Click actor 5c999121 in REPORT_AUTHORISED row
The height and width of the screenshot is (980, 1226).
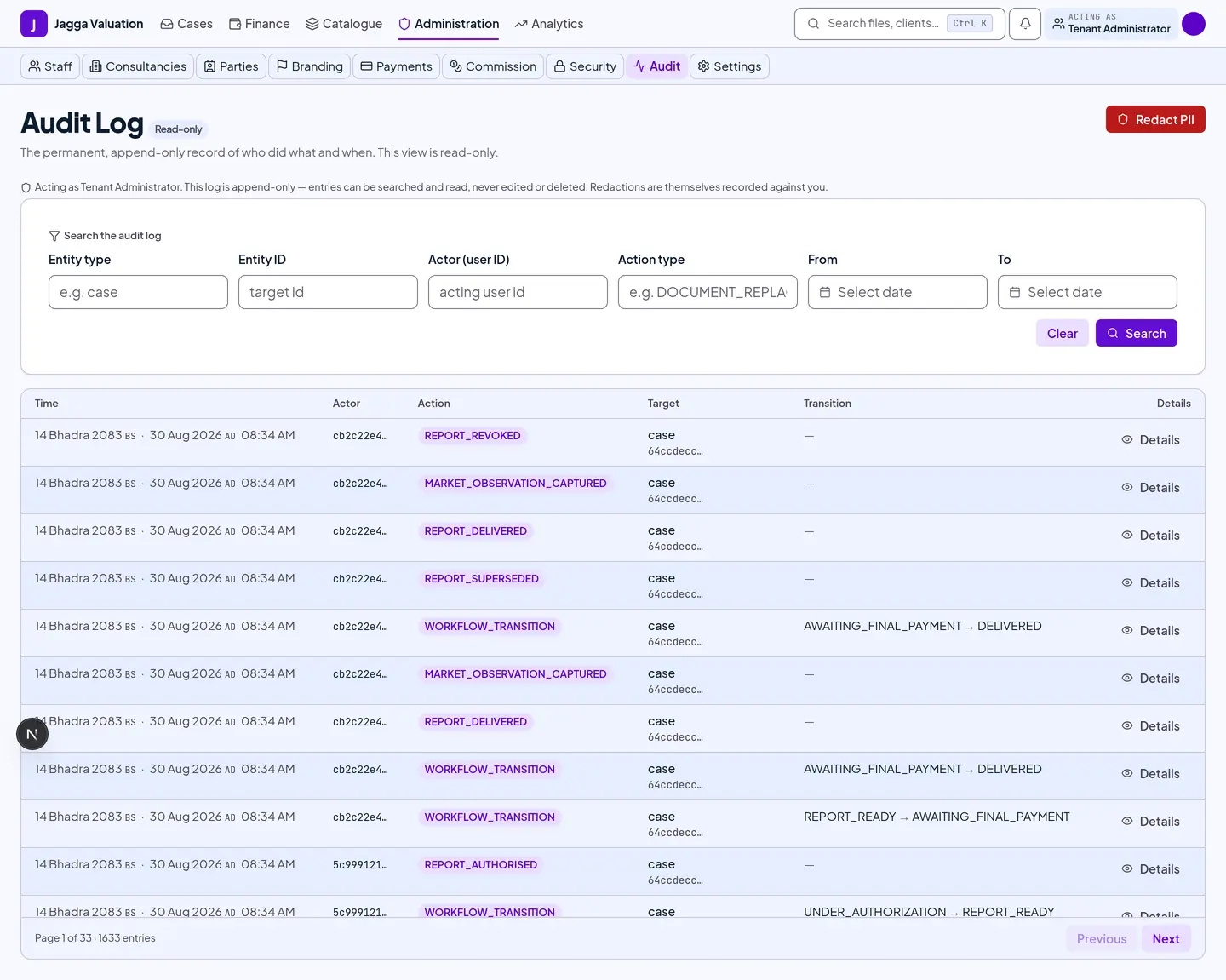(360, 865)
